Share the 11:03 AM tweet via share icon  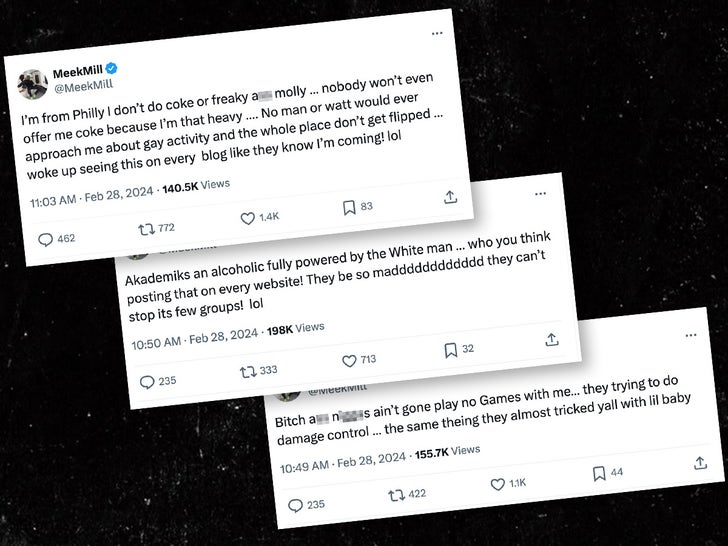pos(450,197)
